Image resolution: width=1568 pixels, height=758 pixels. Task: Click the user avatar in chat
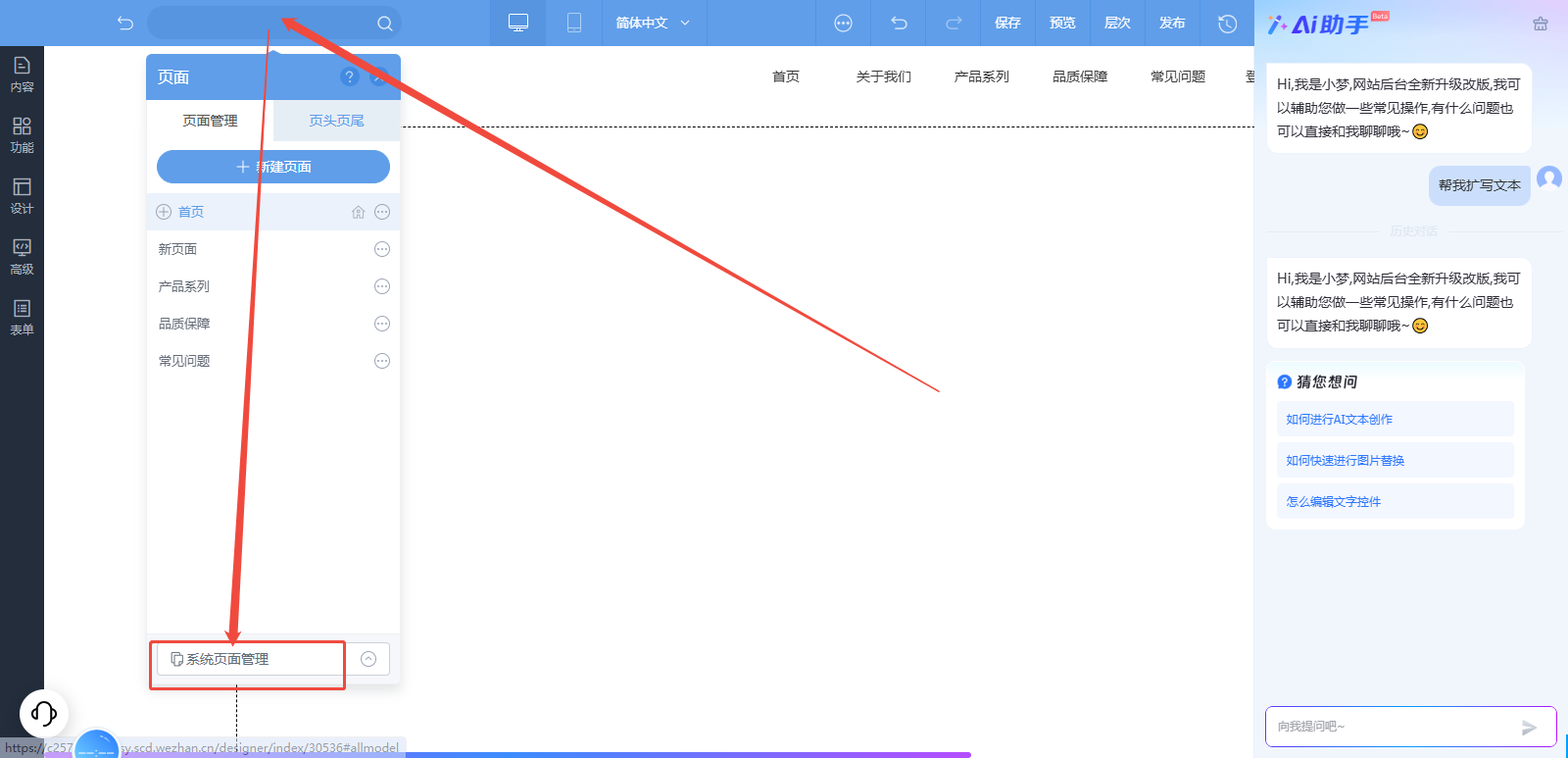coord(1549,178)
